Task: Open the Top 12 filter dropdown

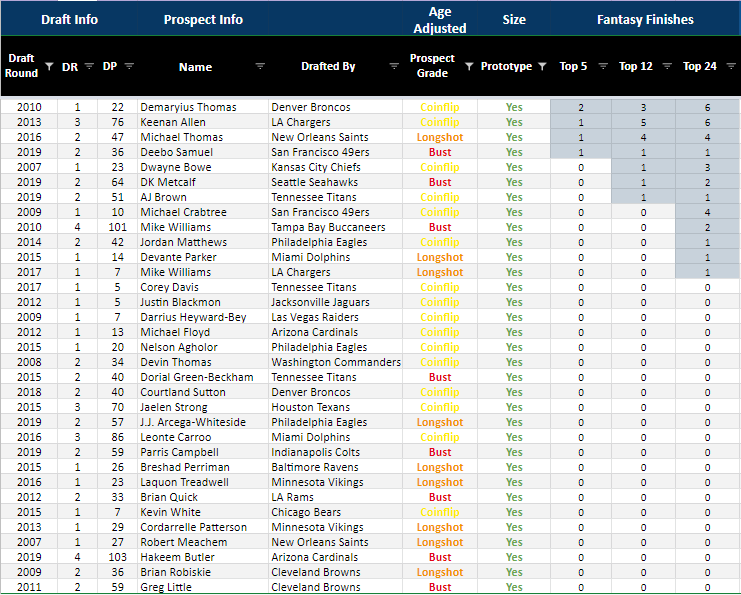Action: [x=667, y=66]
